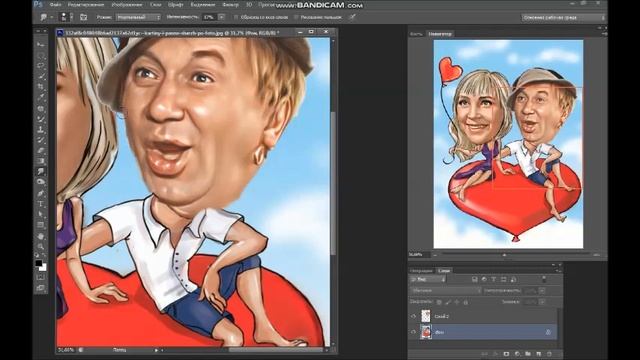
Task: Select the Crop tool
Action: 41,87
